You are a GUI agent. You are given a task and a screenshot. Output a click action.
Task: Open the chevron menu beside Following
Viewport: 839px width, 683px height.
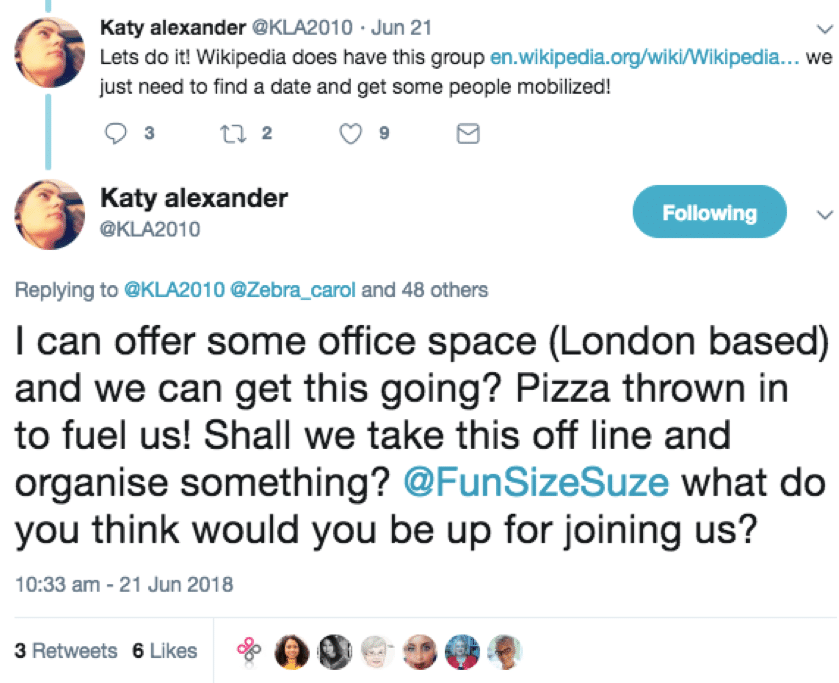pyautogui.click(x=825, y=215)
